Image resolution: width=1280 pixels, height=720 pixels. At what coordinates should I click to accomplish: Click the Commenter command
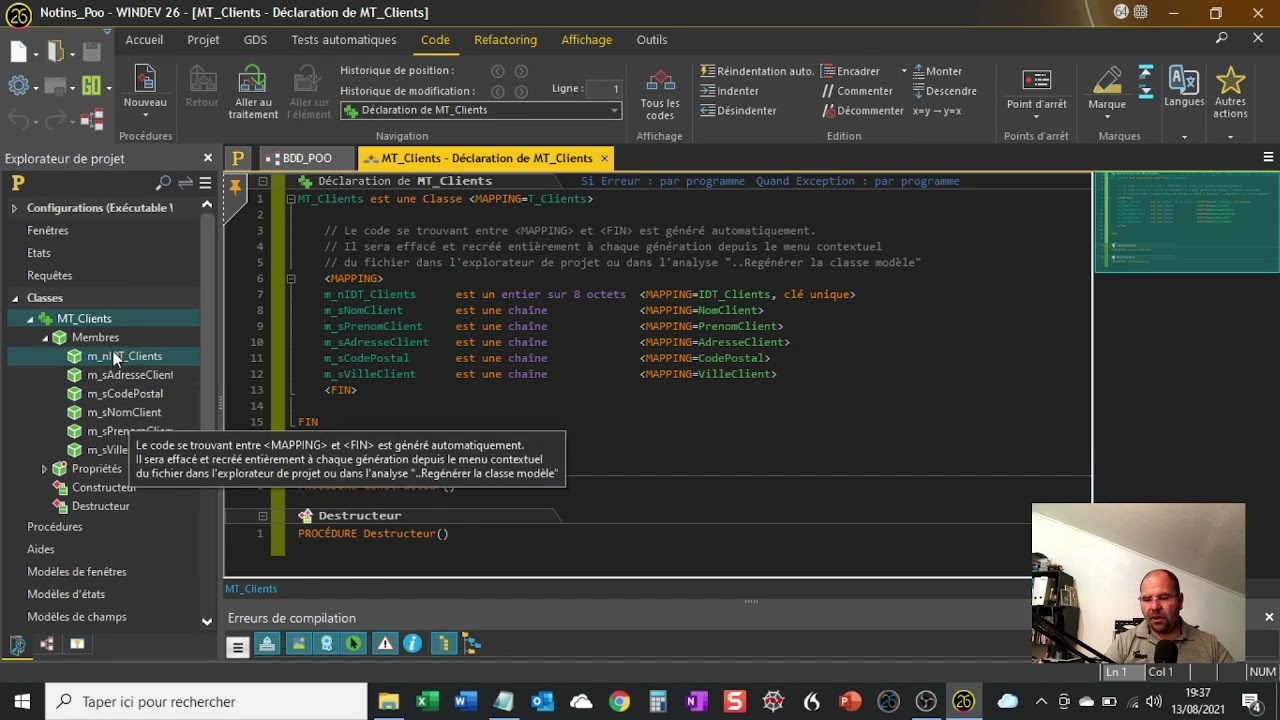(x=857, y=91)
